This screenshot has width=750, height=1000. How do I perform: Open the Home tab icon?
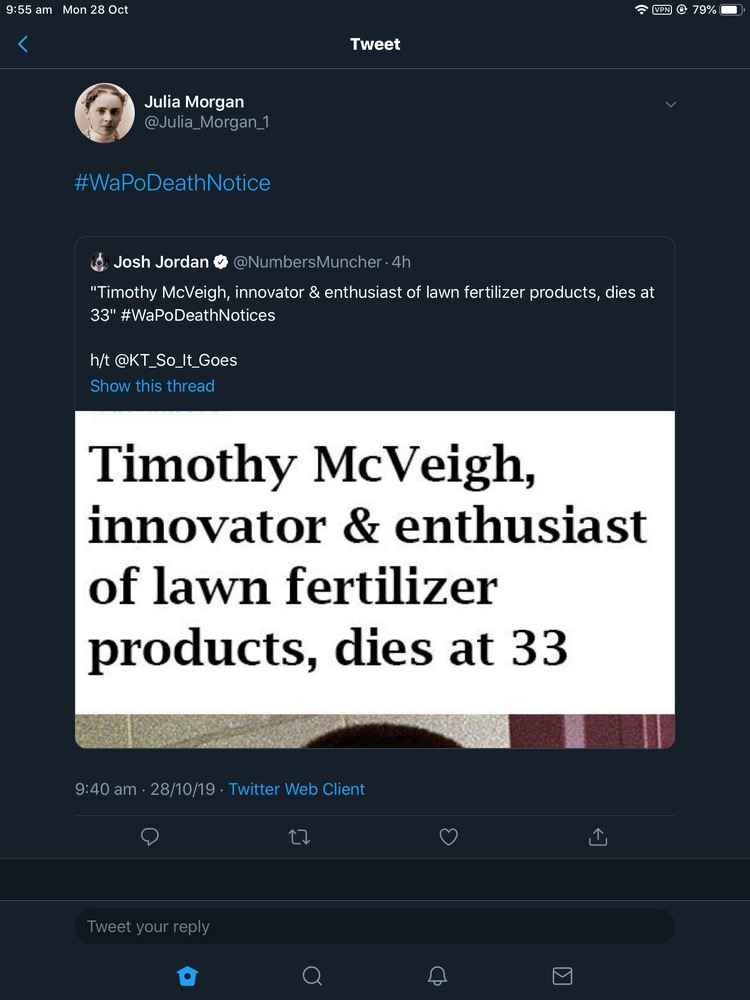pyautogui.click(x=187, y=976)
